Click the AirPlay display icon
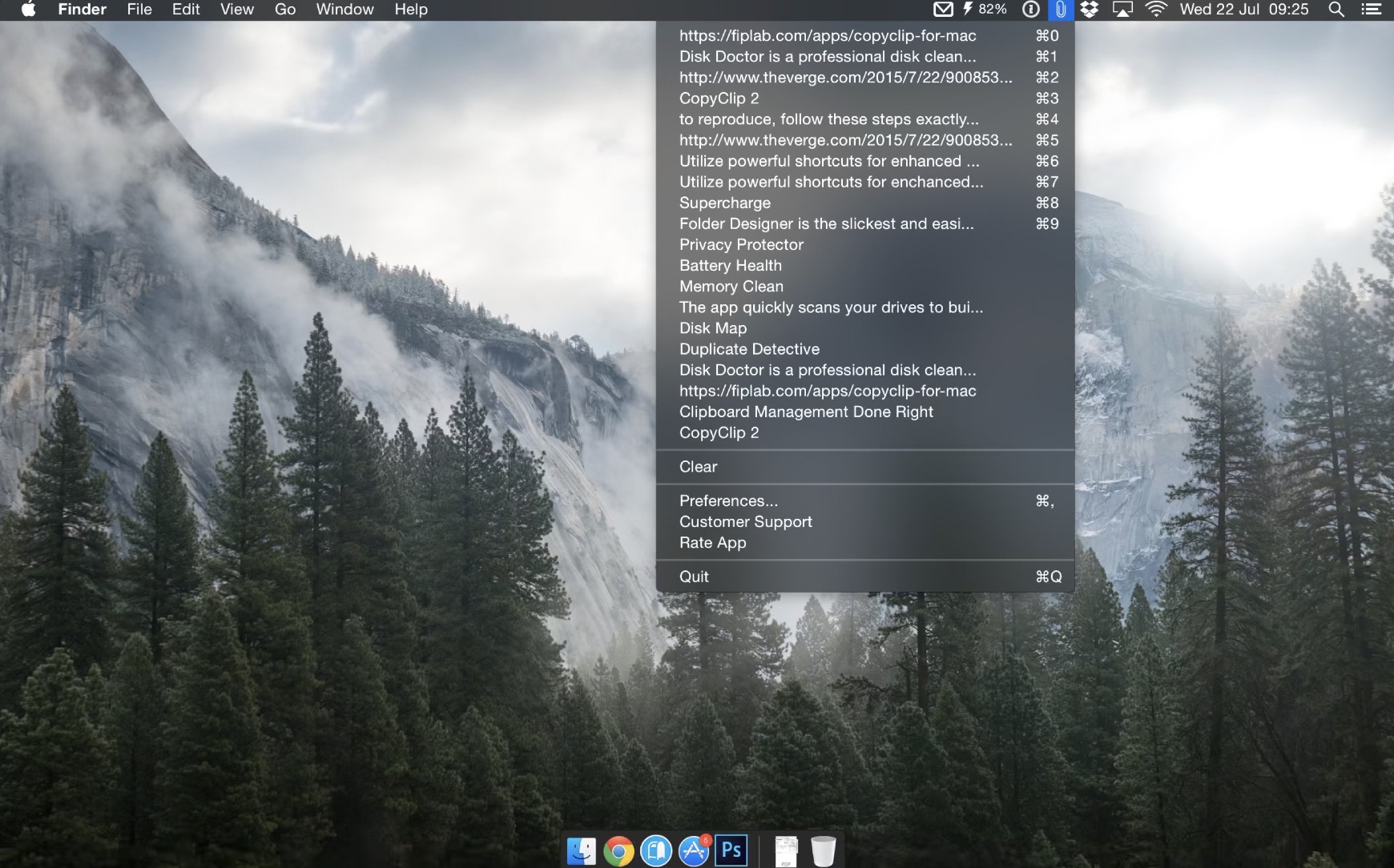 point(1122,10)
